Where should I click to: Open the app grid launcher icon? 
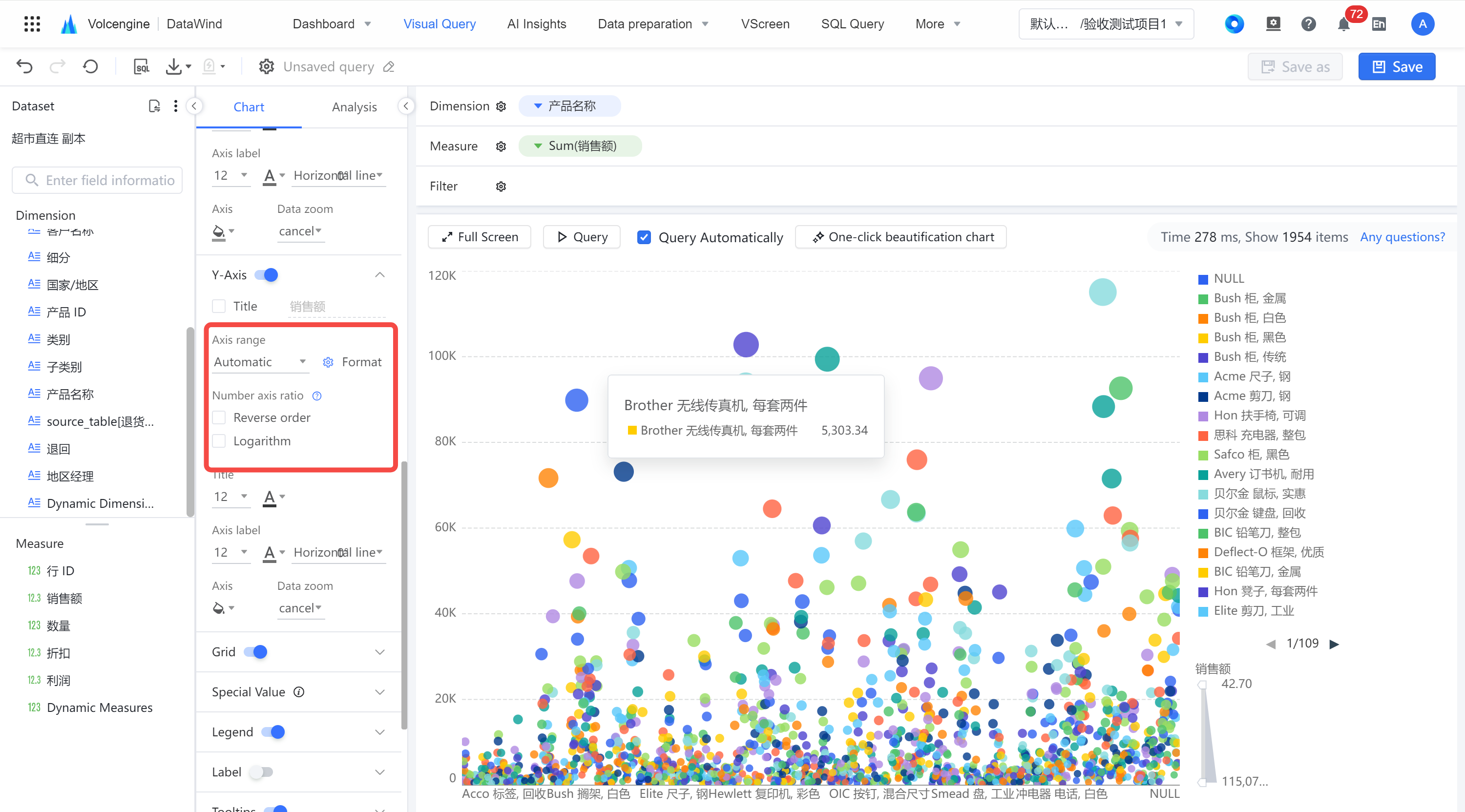coord(32,24)
